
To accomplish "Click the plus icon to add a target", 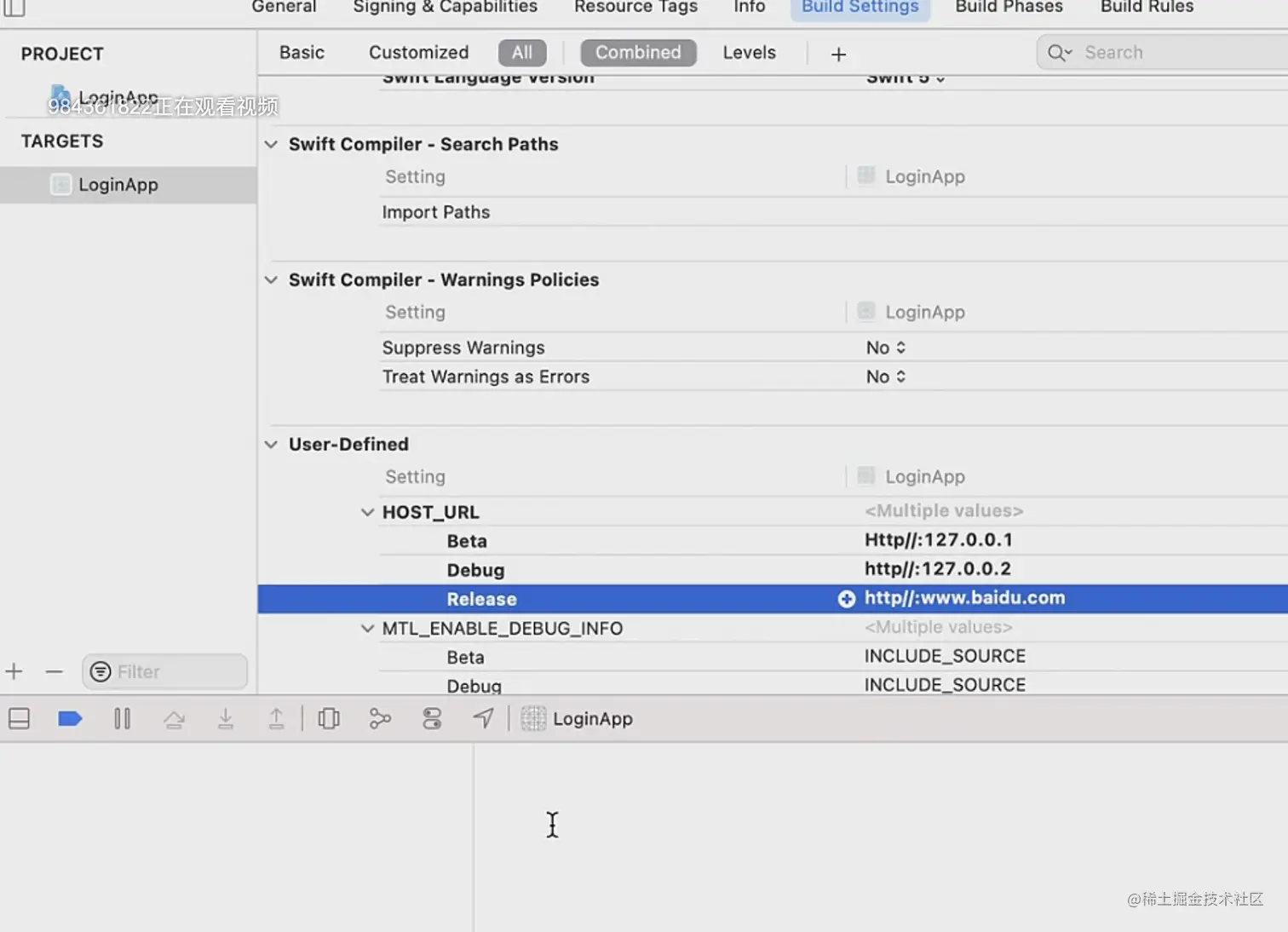I will (14, 671).
